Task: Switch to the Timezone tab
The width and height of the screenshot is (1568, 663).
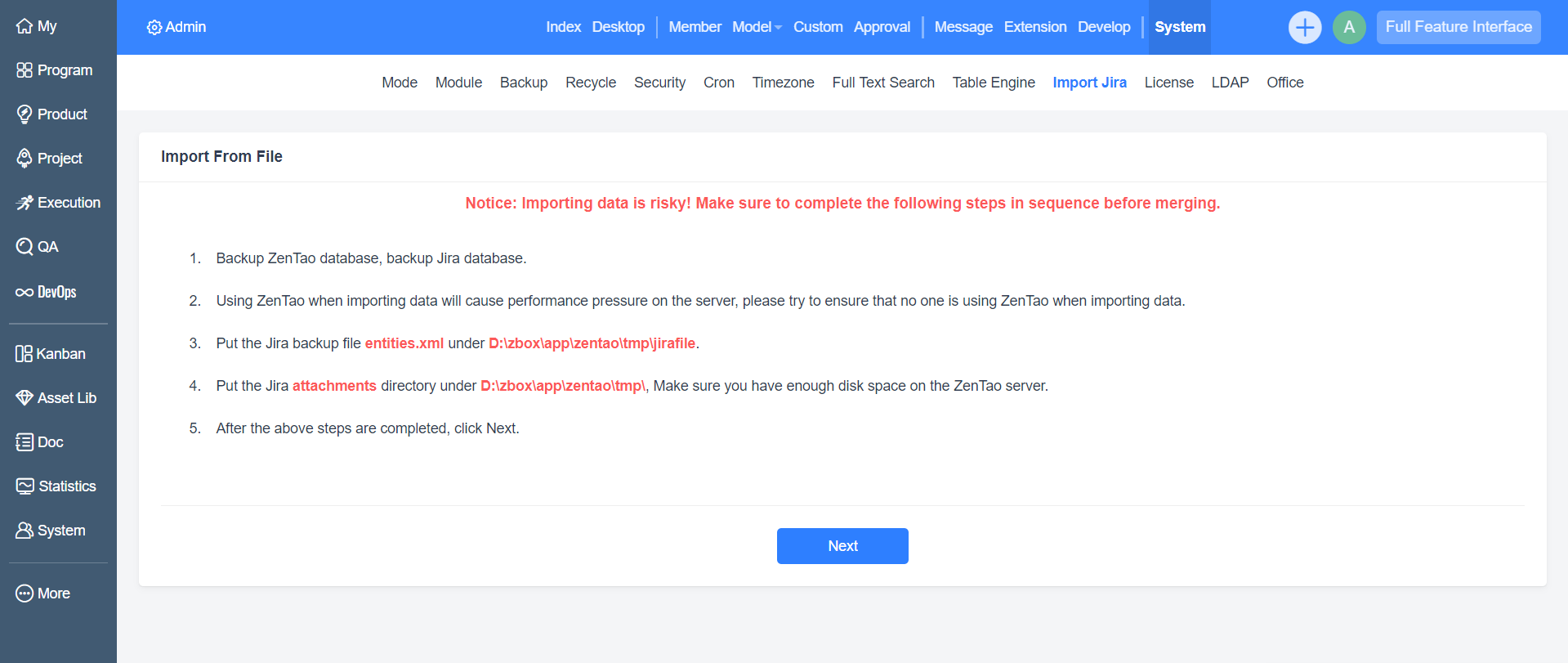Action: click(x=783, y=83)
